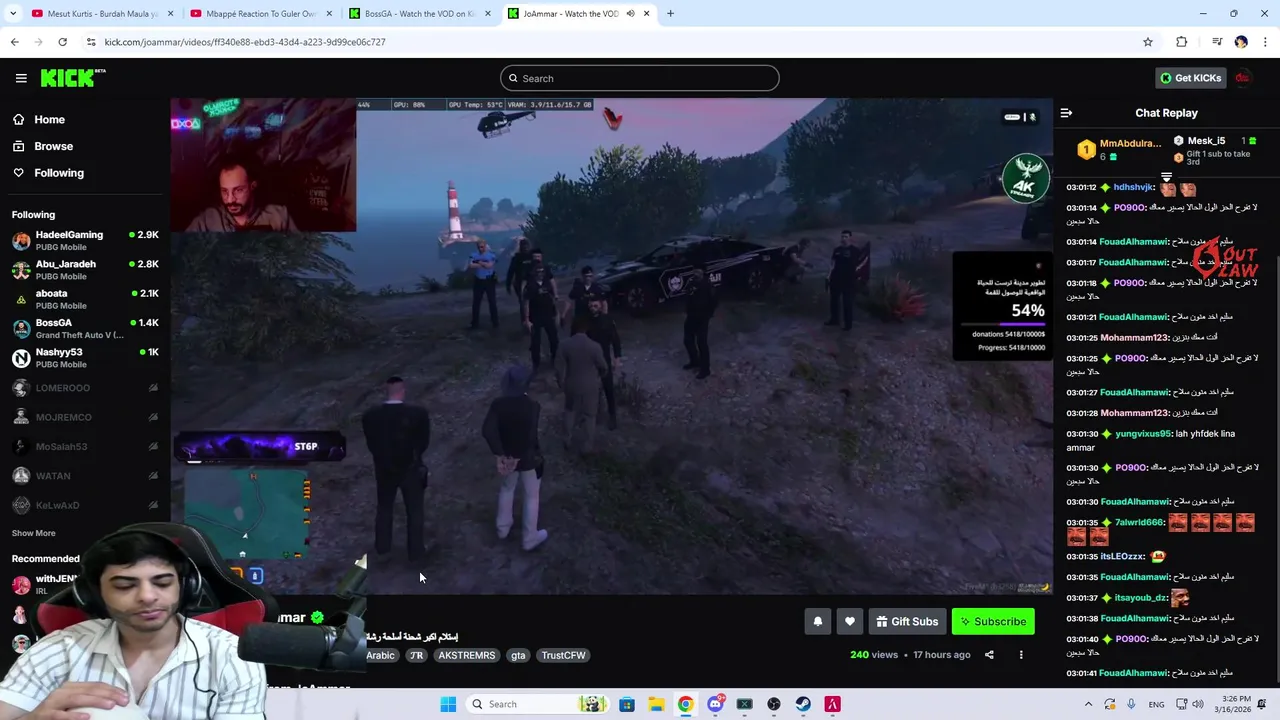Share the VOD using share icon
Viewport: 1280px width, 720px height.
(x=989, y=655)
